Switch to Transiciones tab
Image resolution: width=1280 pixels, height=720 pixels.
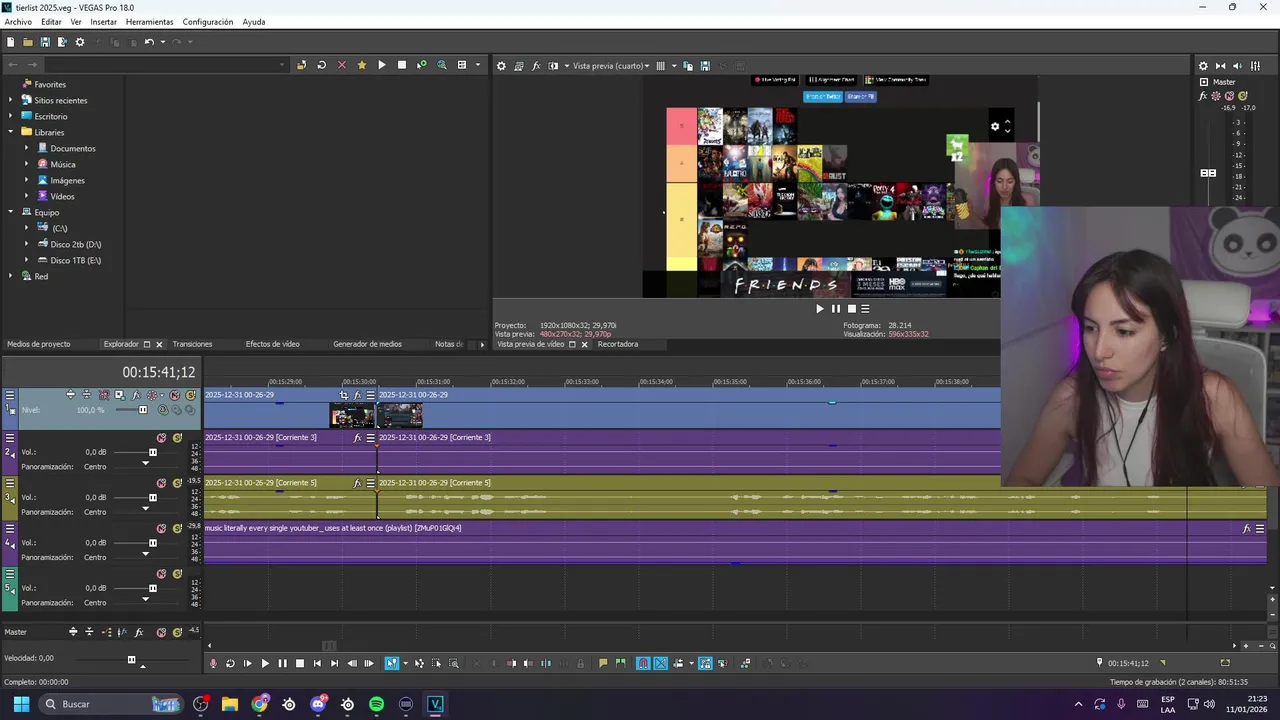pyautogui.click(x=192, y=344)
